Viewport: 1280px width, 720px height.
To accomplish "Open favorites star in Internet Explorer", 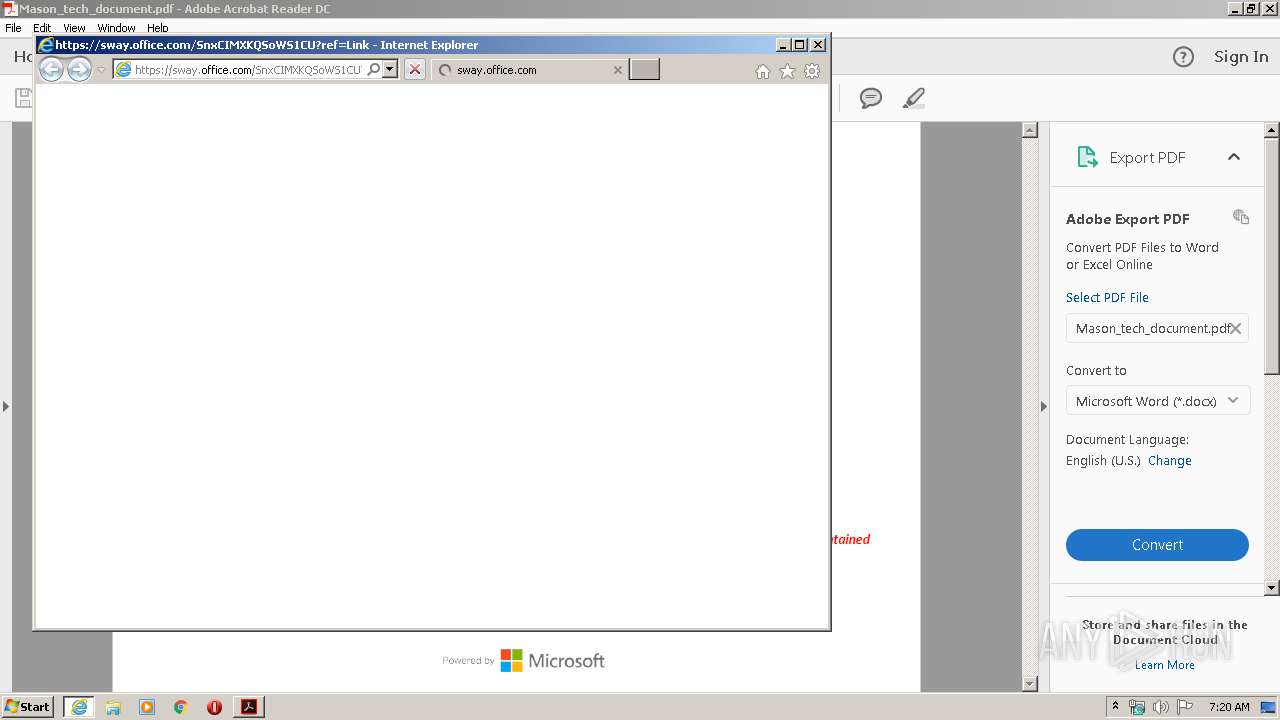I will [787, 71].
